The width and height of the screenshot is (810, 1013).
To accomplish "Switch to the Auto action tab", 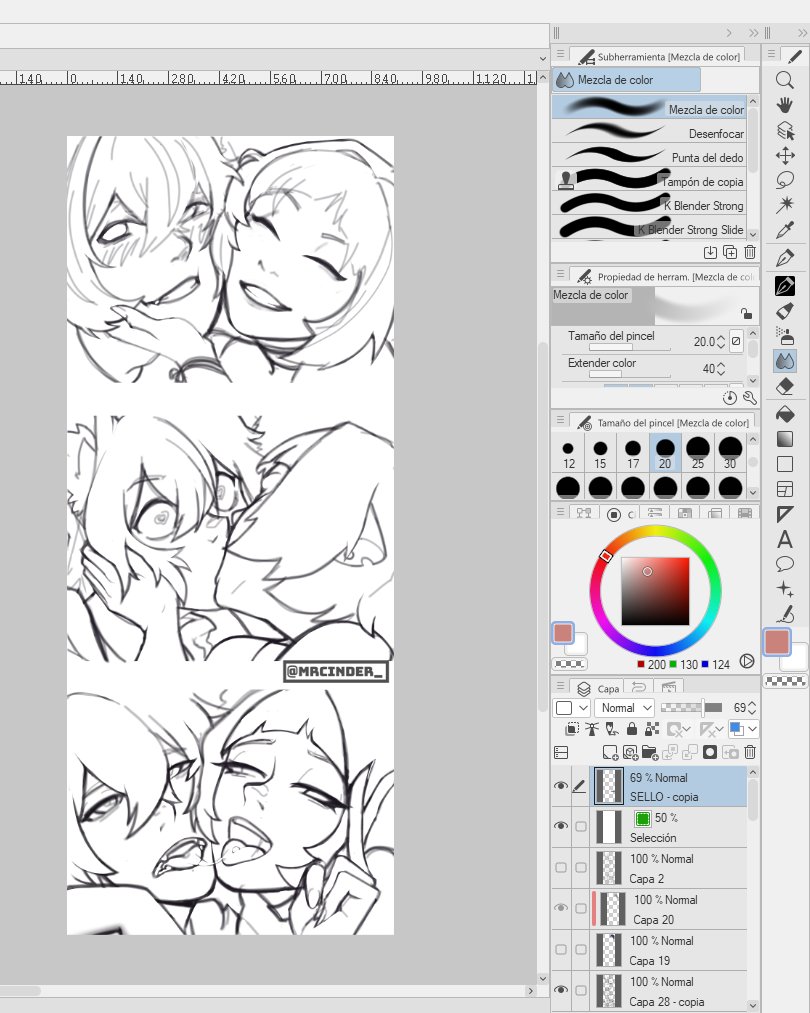I will pos(669,687).
